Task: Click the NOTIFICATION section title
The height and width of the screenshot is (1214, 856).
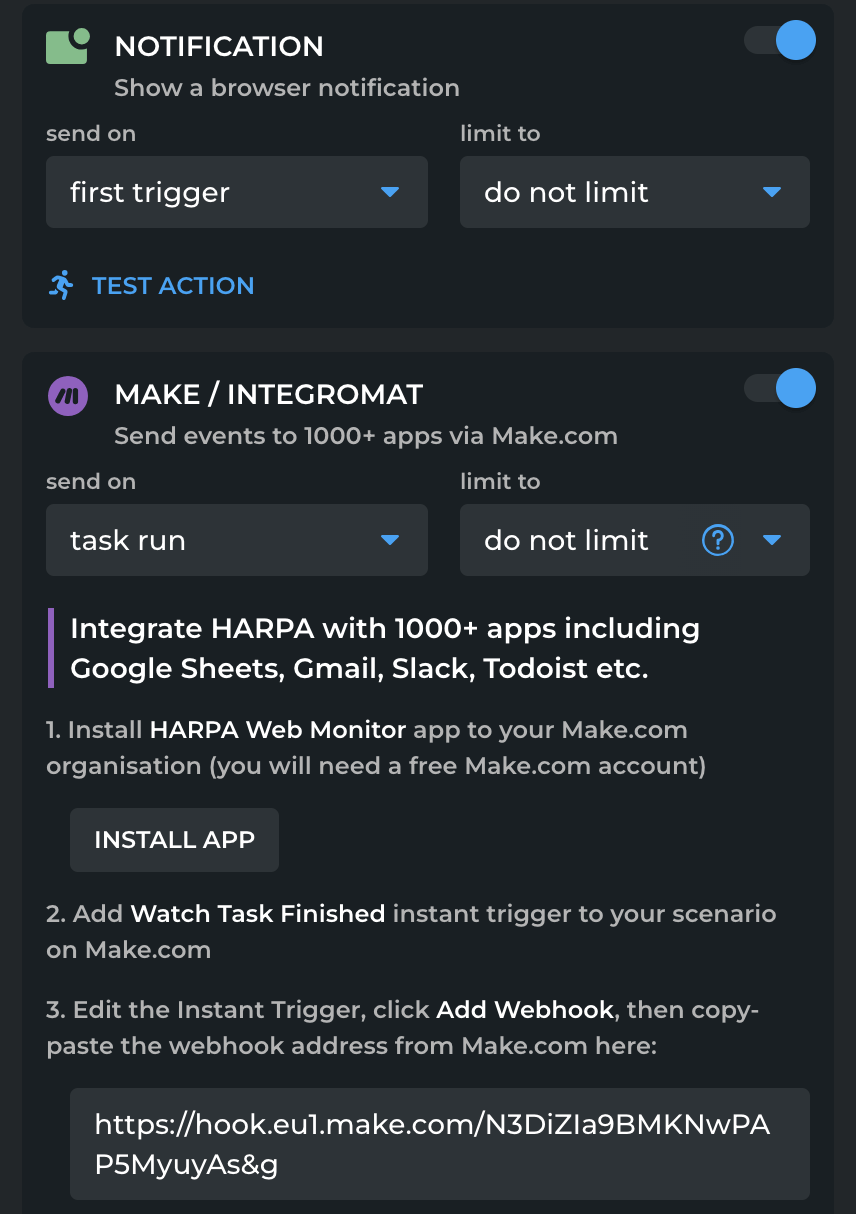Action: coord(219,46)
